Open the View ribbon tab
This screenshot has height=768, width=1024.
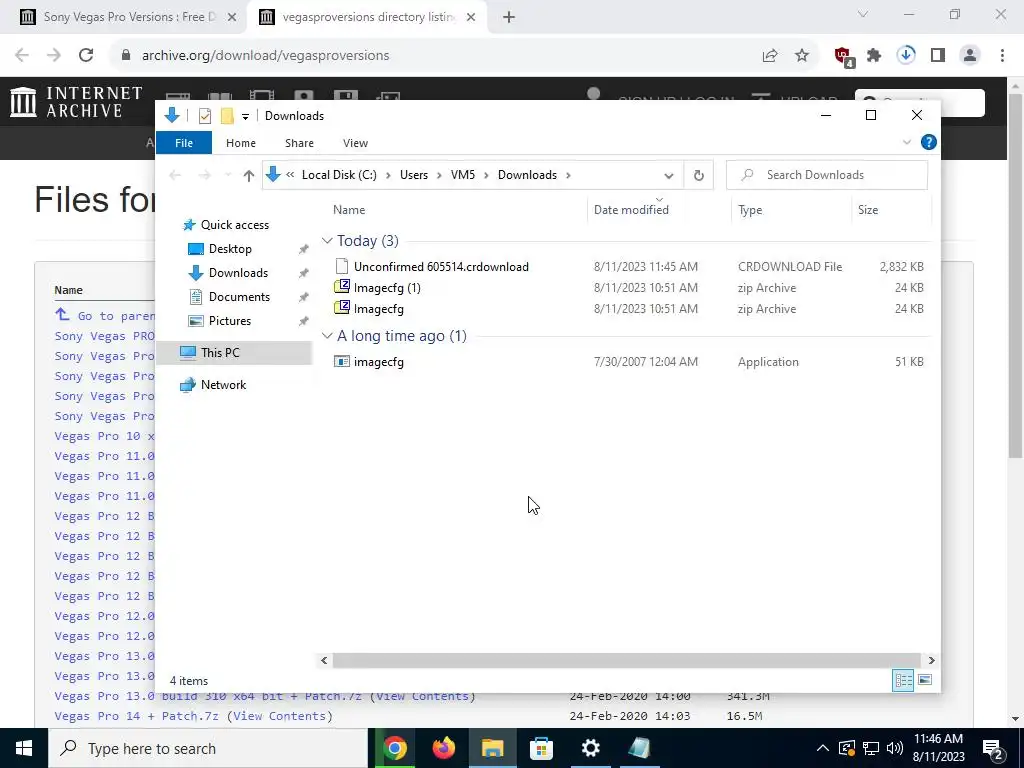click(355, 143)
